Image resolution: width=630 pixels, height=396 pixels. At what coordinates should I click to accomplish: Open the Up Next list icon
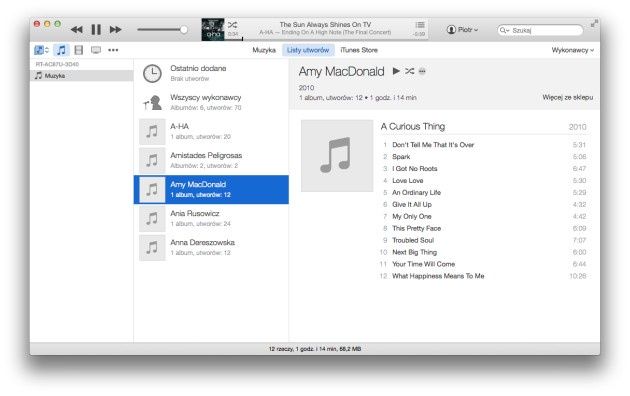click(x=420, y=24)
